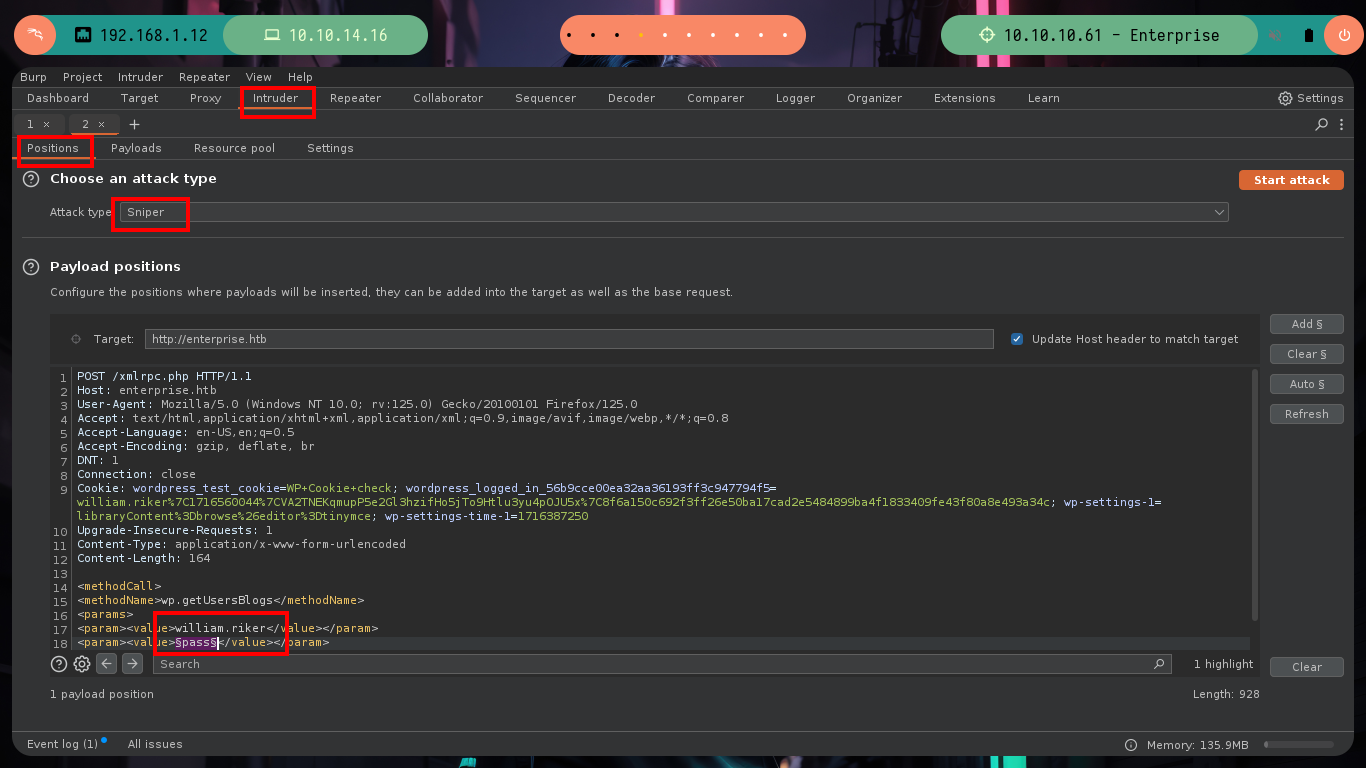Open search help question mark icon

click(59, 664)
